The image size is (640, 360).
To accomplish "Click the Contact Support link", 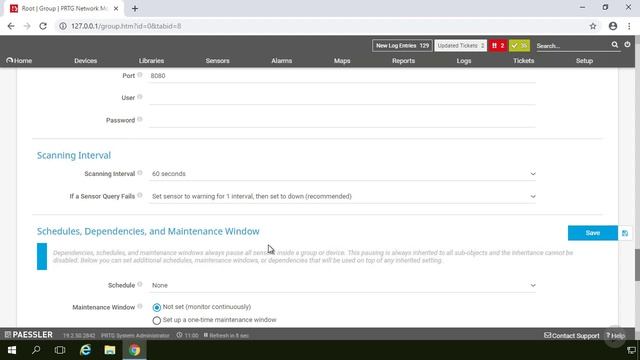I will (x=571, y=336).
